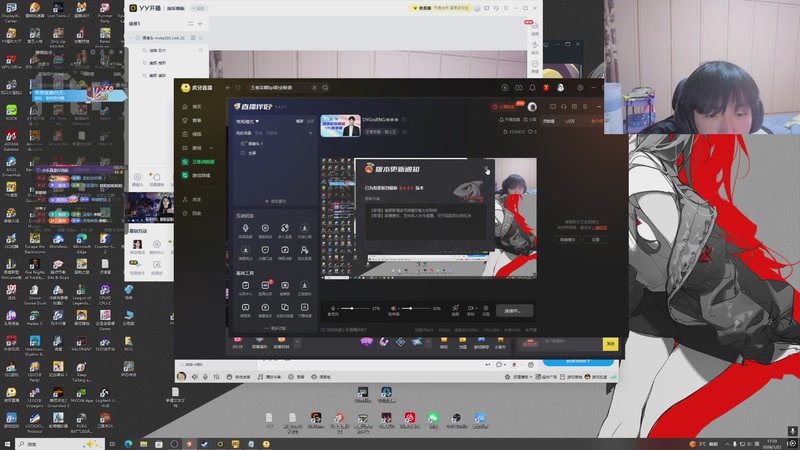Collapse the 游戏 section chevron in Huya sidebar
800x450 pixels.
(x=211, y=148)
